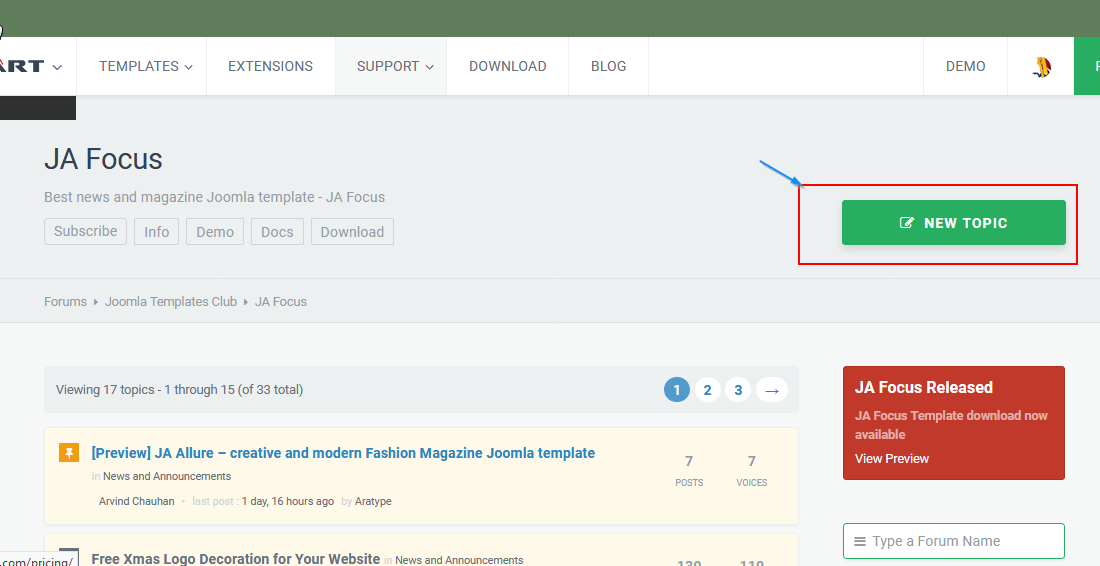This screenshot has height=566, width=1100.
Task: Click the 7 posts count
Action: click(x=689, y=461)
